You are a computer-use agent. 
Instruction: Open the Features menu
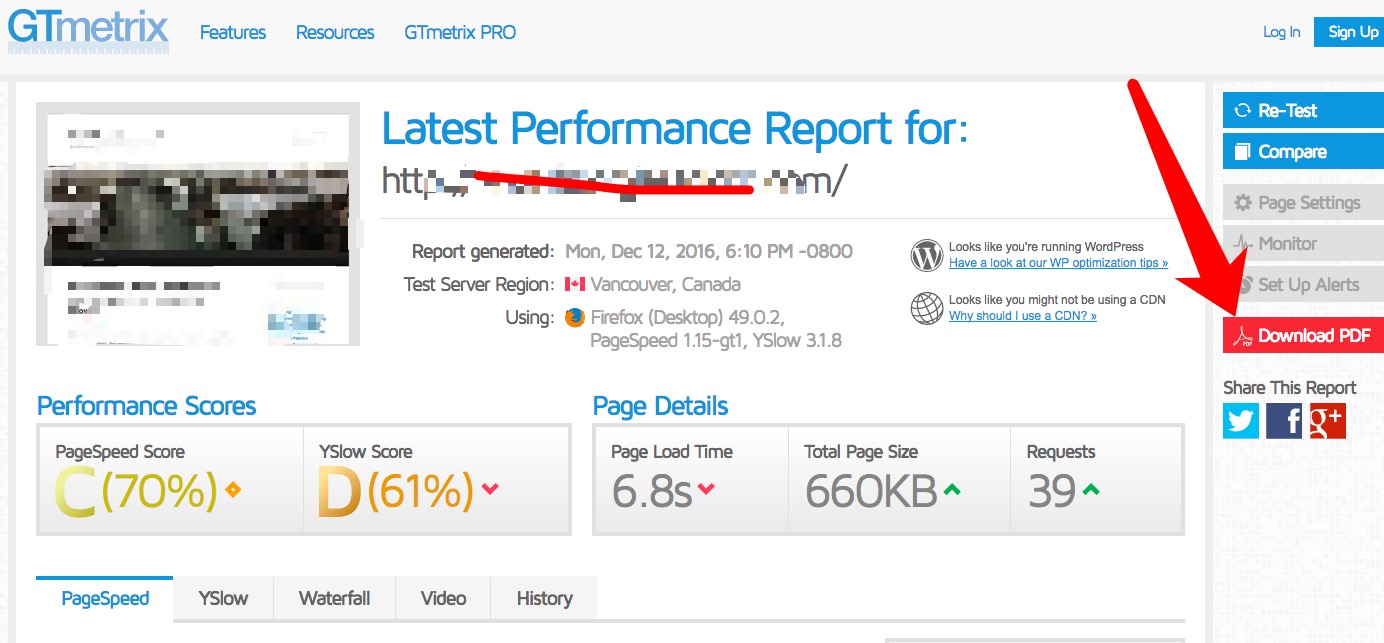tap(233, 32)
